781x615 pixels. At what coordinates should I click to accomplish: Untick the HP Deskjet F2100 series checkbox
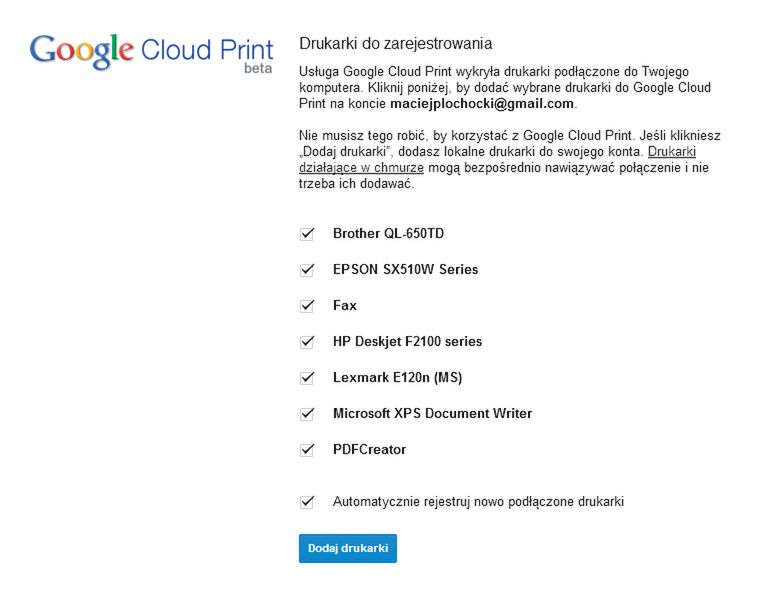307,342
